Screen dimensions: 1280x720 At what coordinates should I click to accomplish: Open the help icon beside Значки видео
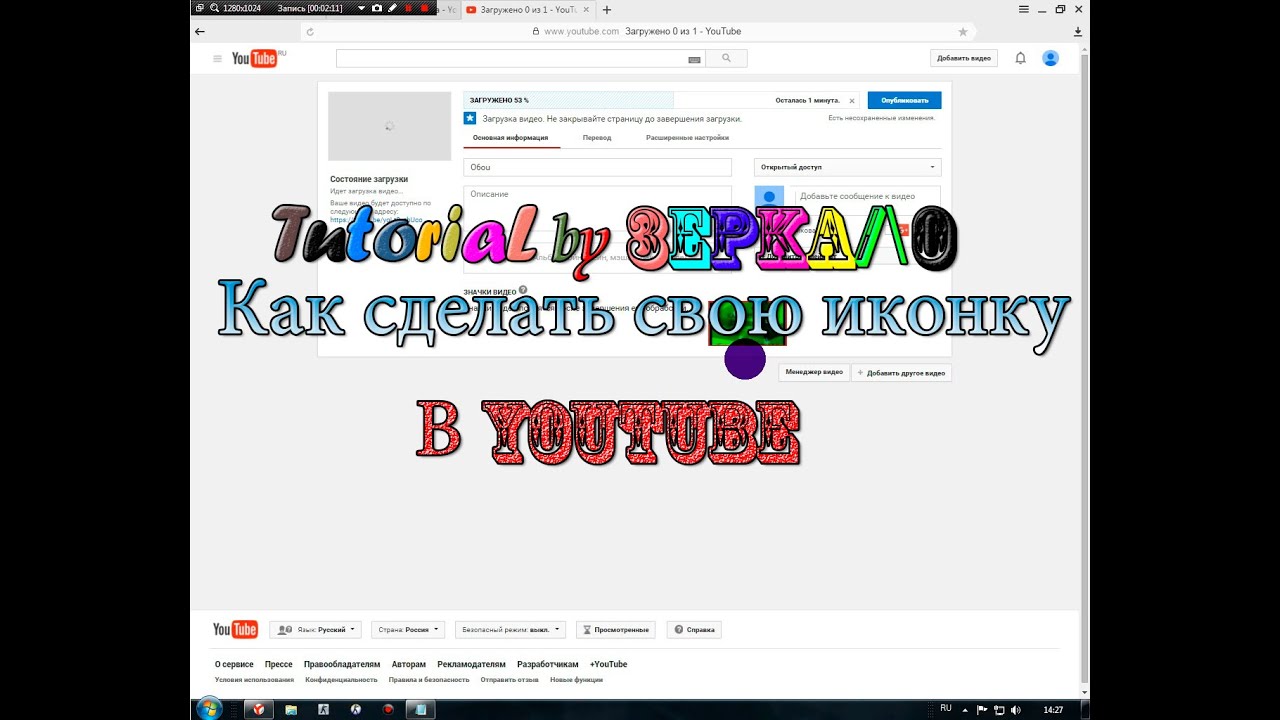[x=523, y=290]
